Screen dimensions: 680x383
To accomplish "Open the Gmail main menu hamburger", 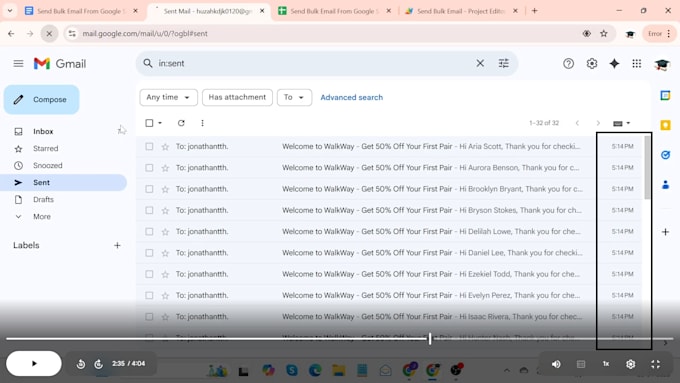I will 18,64.
